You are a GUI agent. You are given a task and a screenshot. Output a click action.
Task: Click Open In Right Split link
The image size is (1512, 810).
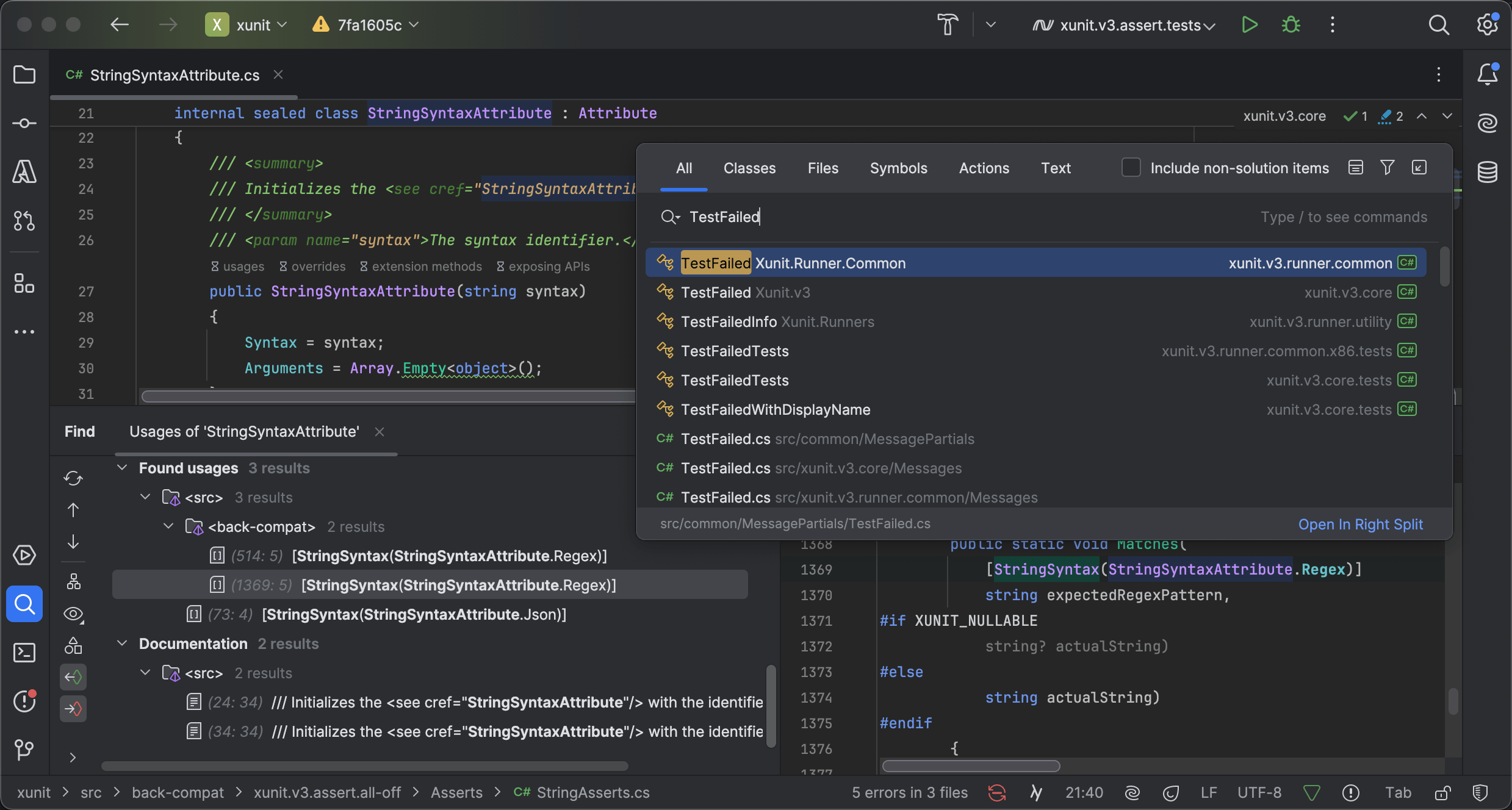click(1360, 525)
